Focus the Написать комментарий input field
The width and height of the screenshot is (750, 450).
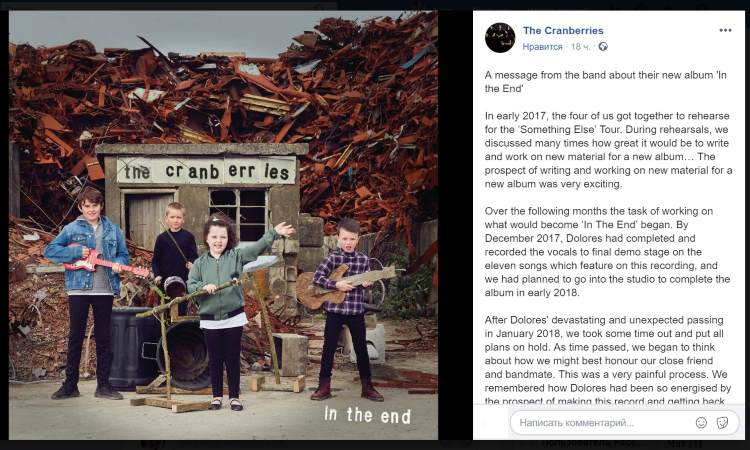[x=625, y=422]
